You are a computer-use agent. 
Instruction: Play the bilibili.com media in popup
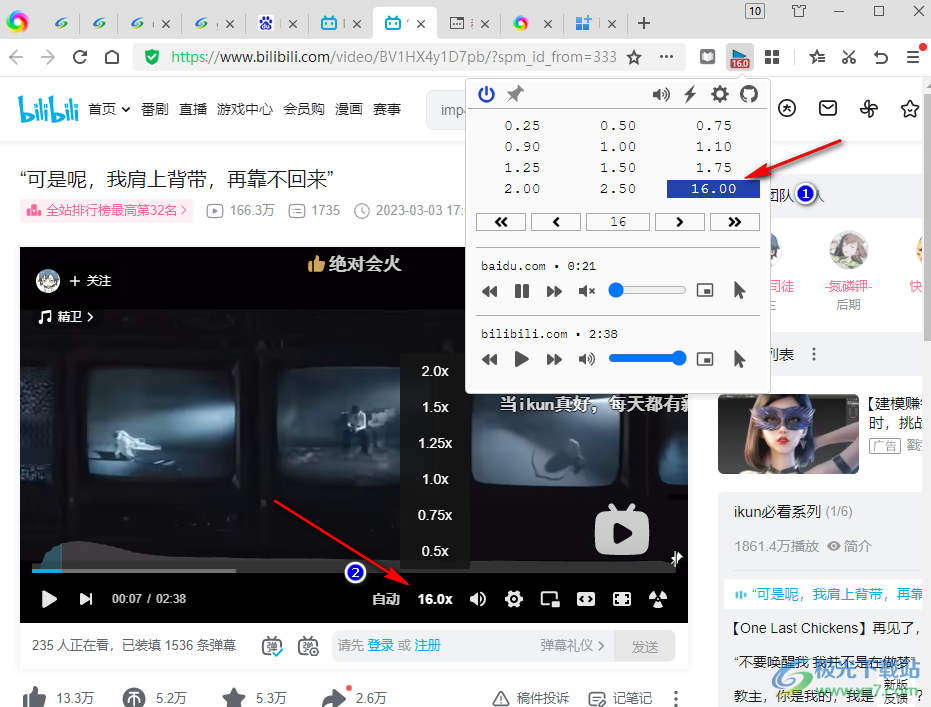coord(522,359)
